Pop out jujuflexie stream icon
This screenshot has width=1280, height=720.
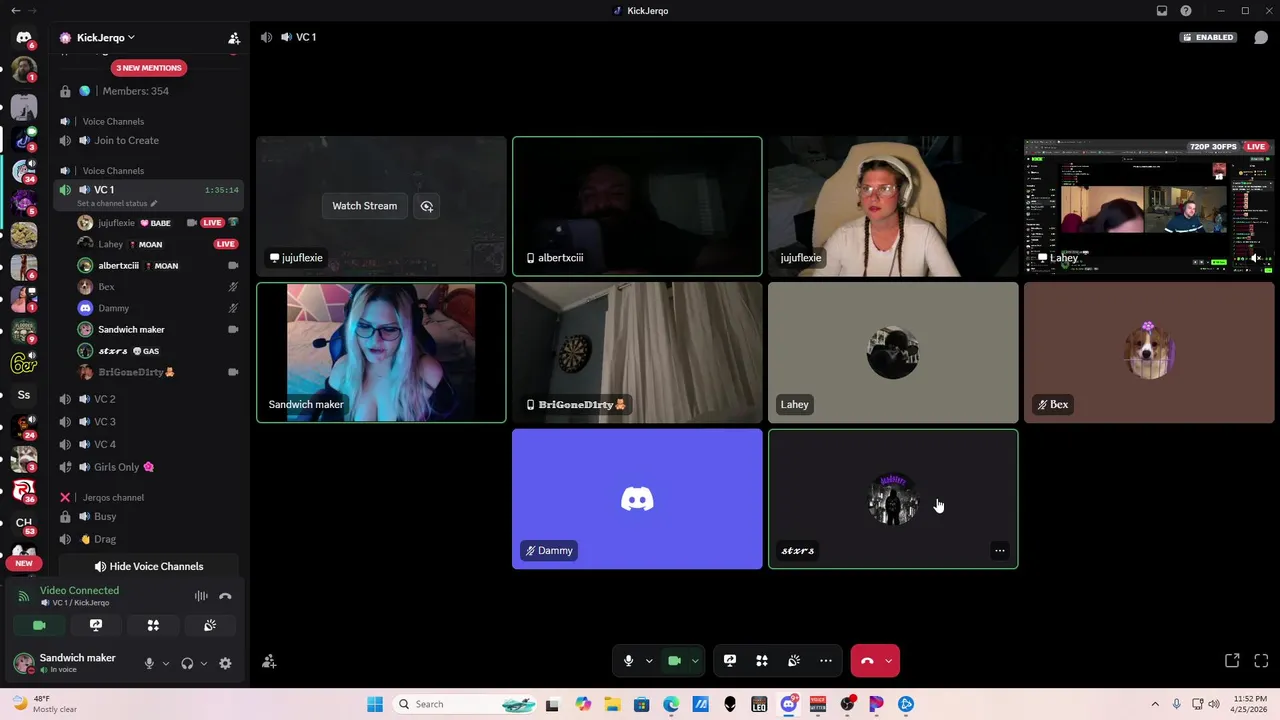[427, 206]
